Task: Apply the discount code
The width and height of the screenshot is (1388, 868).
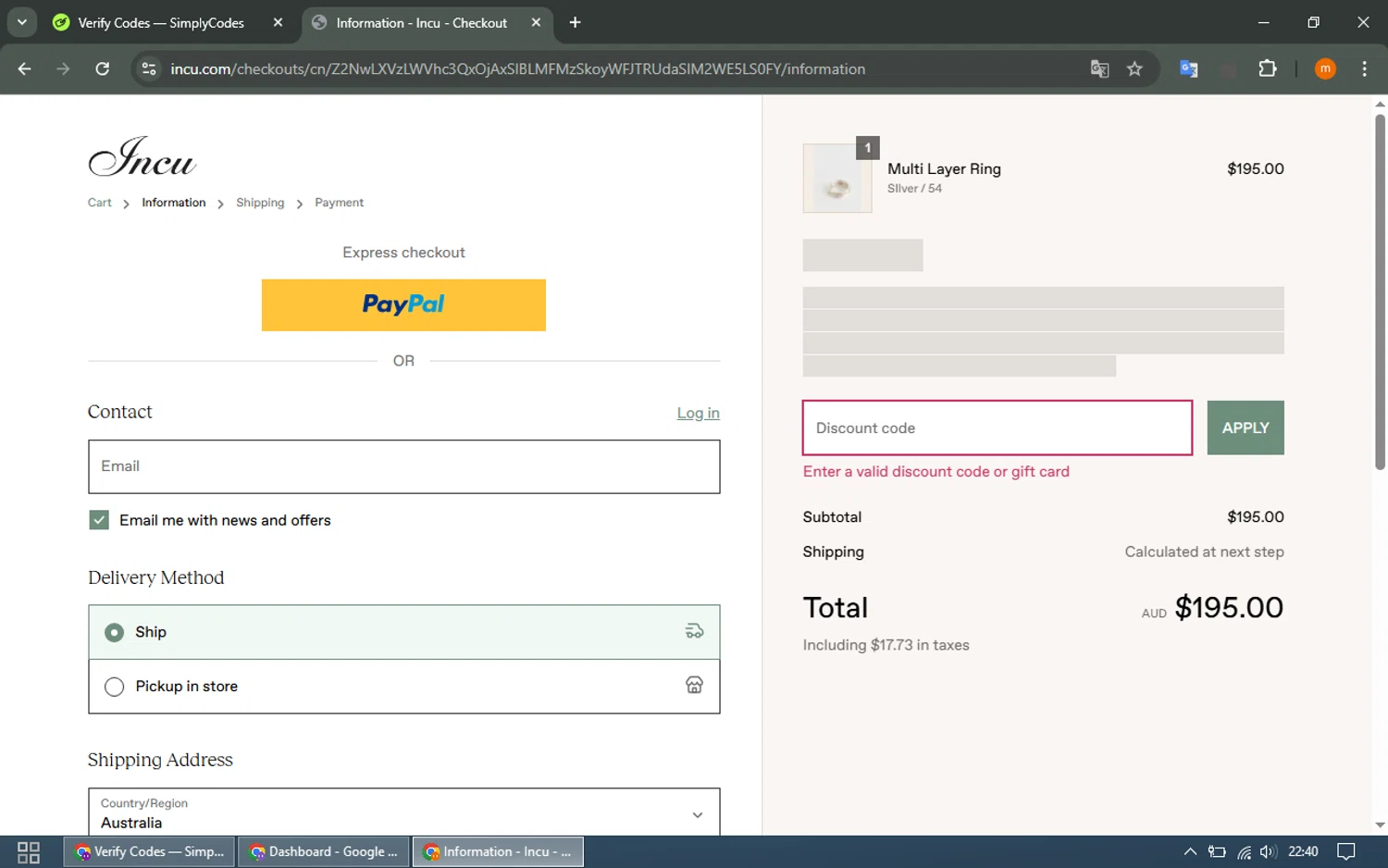Action: 1245,428
